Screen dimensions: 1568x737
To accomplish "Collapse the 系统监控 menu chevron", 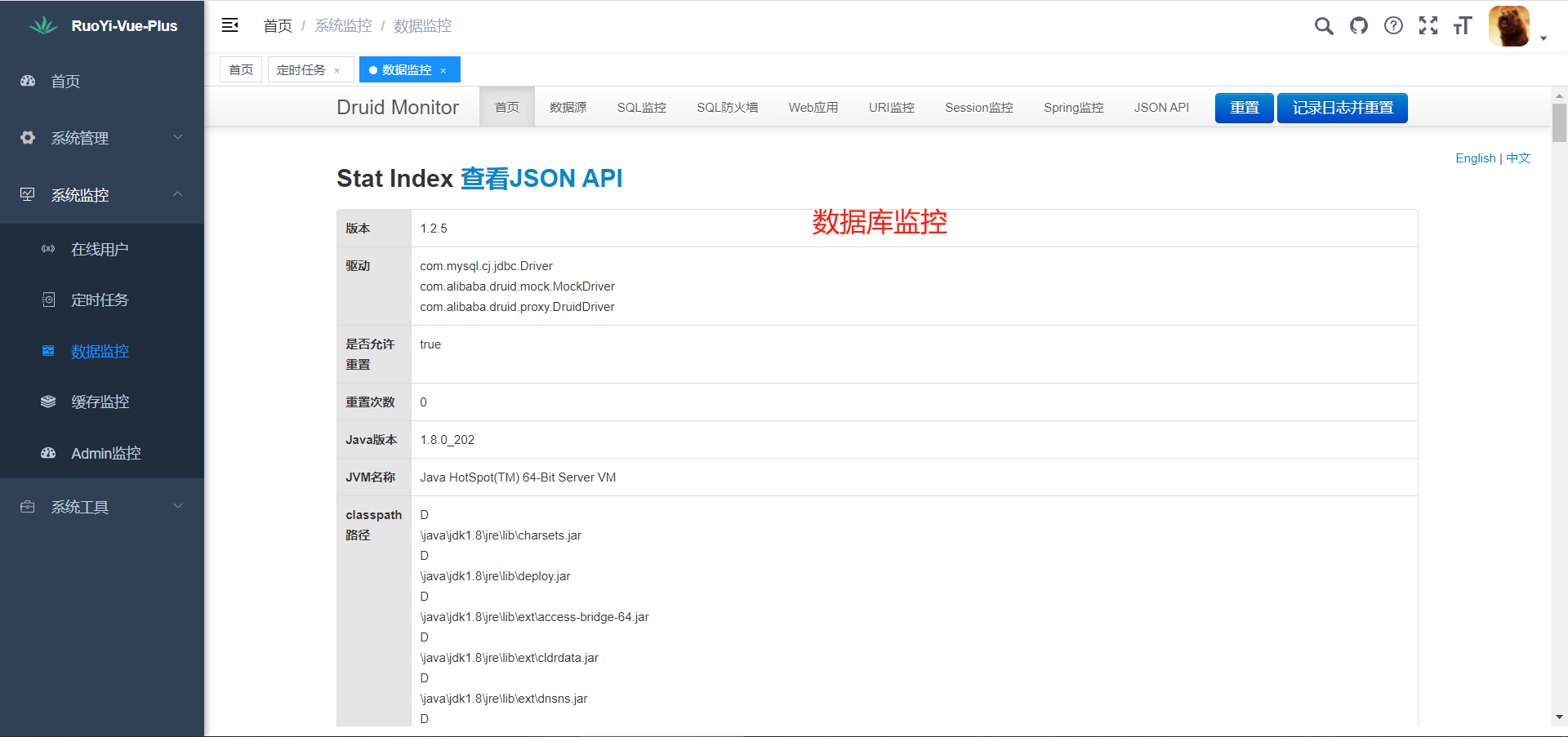I will pyautogui.click(x=178, y=194).
